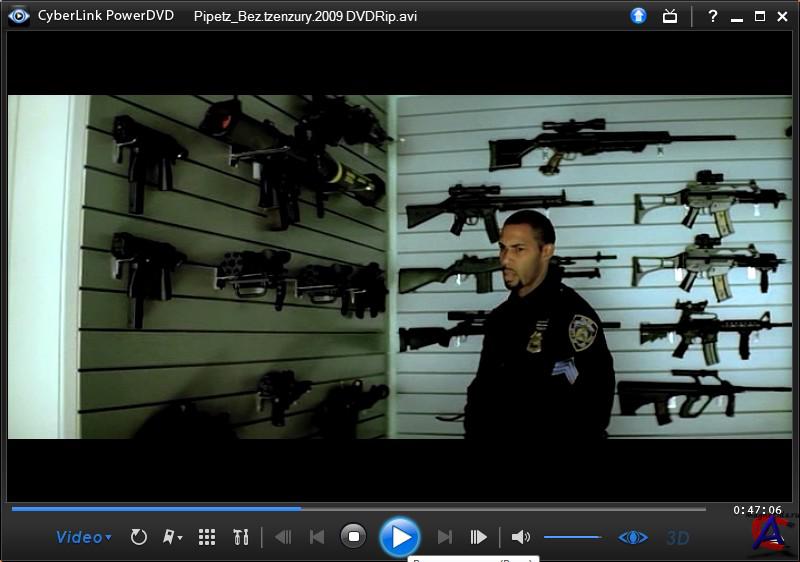The height and width of the screenshot is (562, 800).
Task: Stop video playback
Action: 353,537
